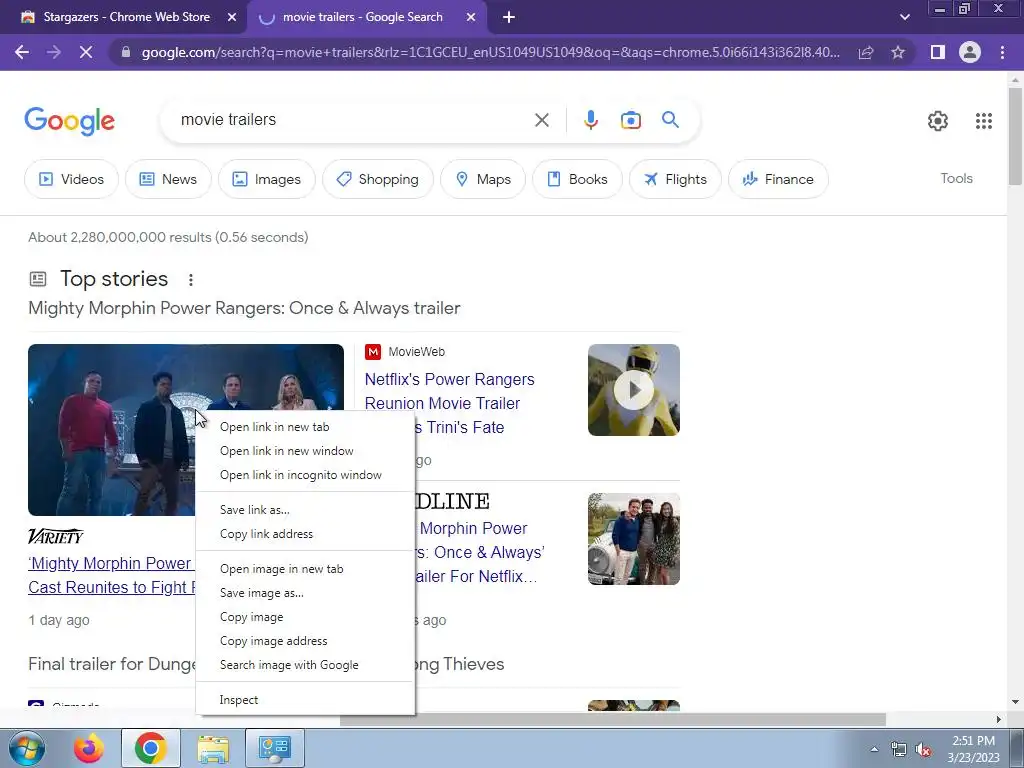Click the Google logo
Screen dimensions: 1024x768
[x=69, y=121]
